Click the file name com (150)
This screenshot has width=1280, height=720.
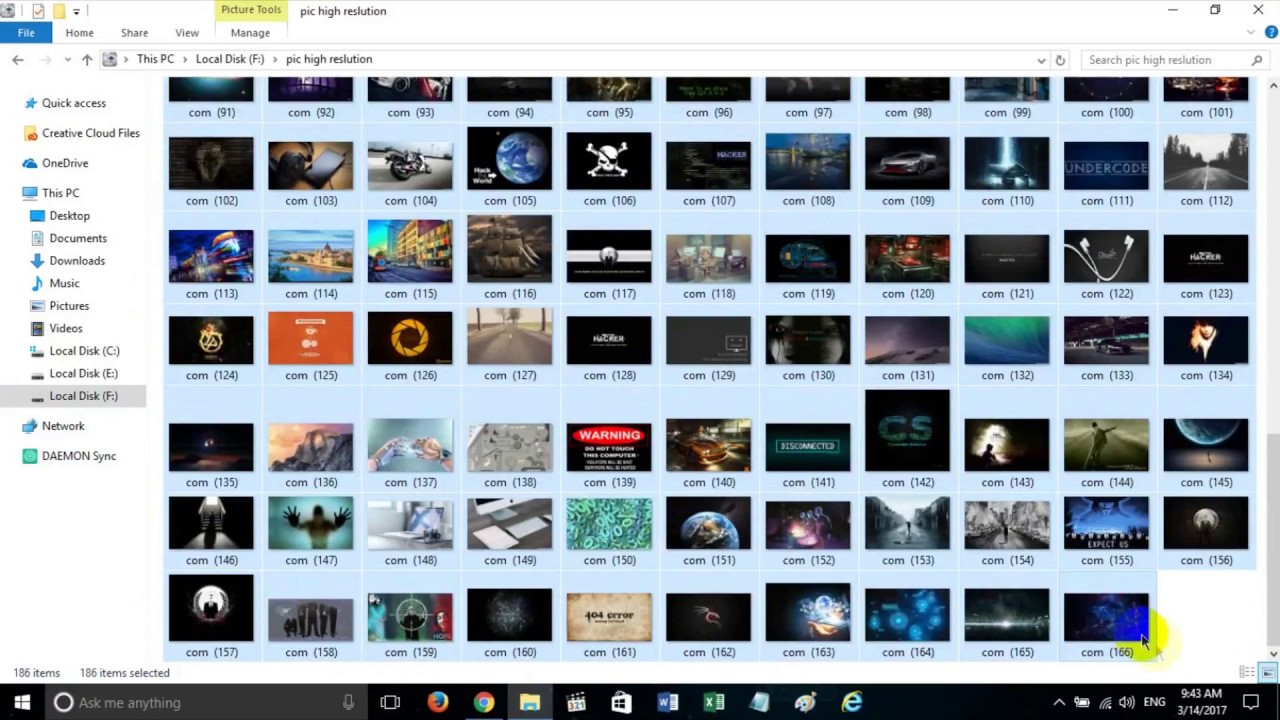pos(609,560)
